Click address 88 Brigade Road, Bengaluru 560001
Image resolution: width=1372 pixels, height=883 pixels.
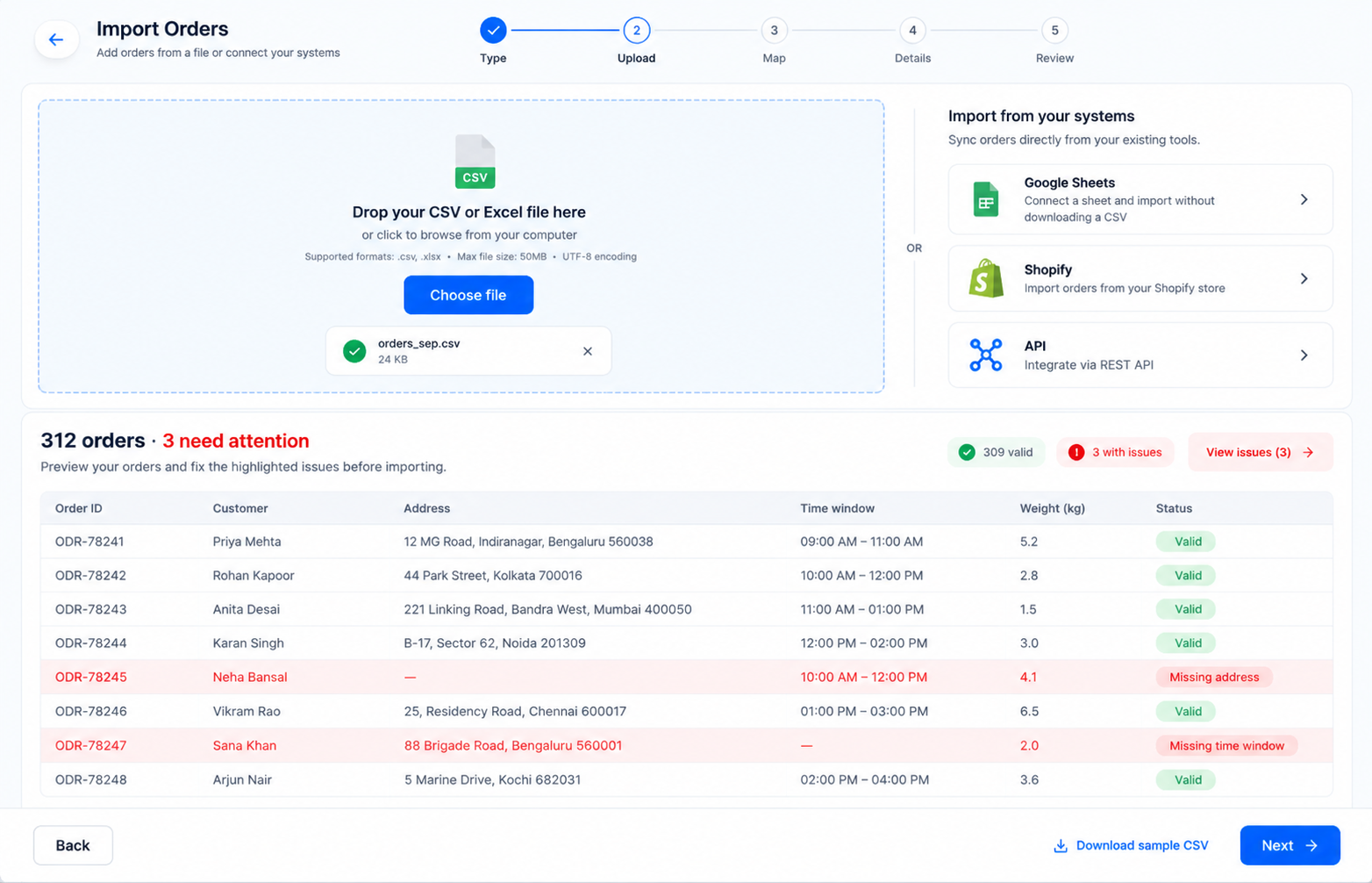513,745
